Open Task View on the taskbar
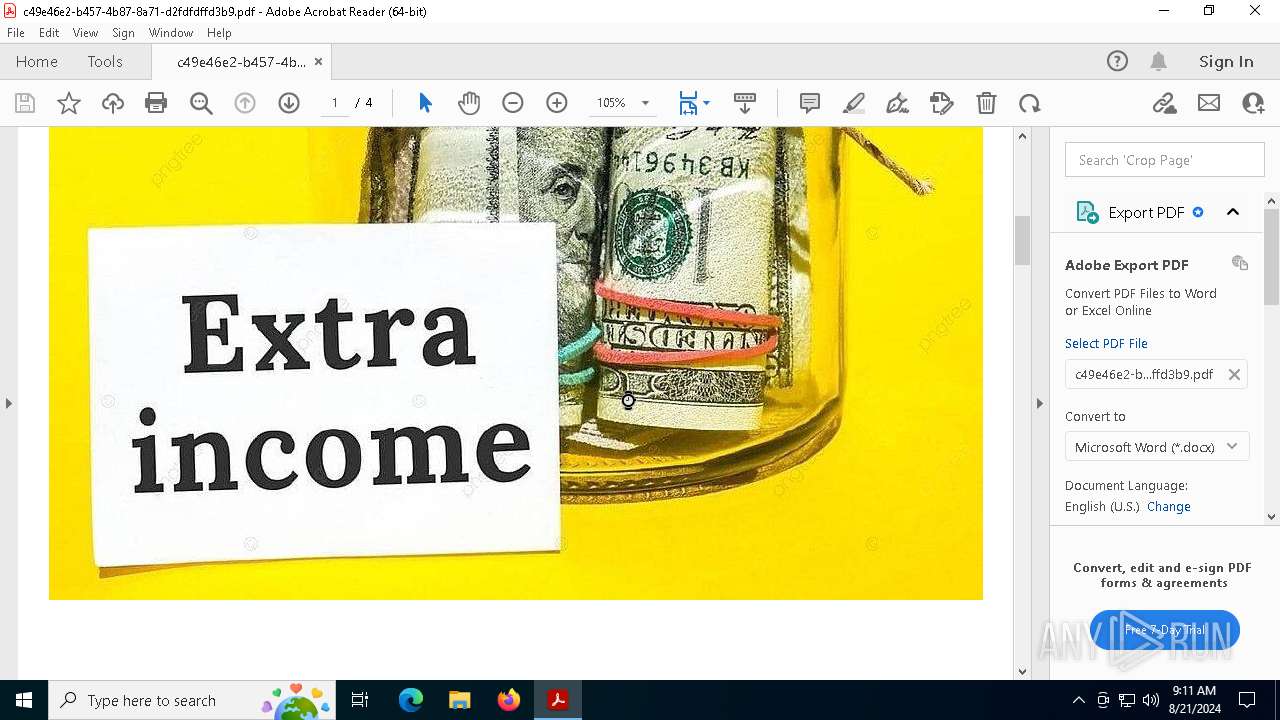The height and width of the screenshot is (720, 1280). [360, 700]
